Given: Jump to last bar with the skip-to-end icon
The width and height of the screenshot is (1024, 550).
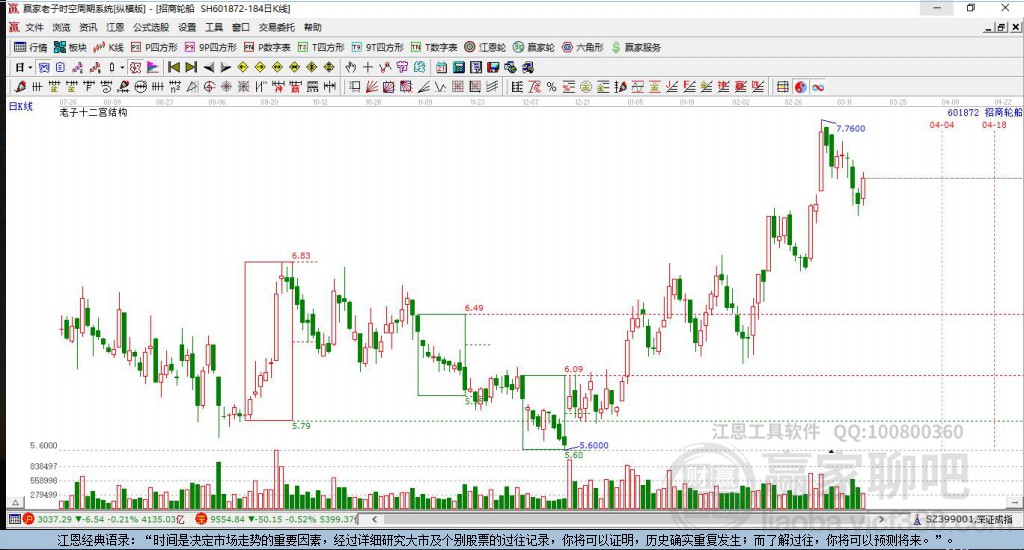Looking at the screenshot, I should [191, 67].
